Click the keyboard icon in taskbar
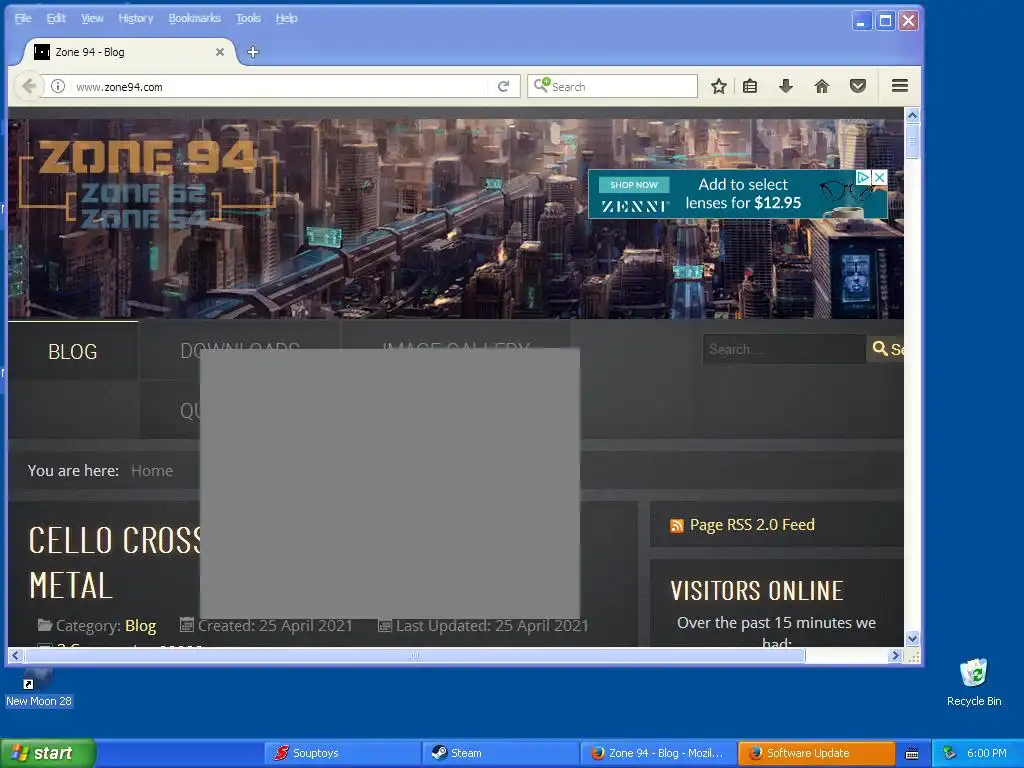The image size is (1024, 768). pos(912,754)
